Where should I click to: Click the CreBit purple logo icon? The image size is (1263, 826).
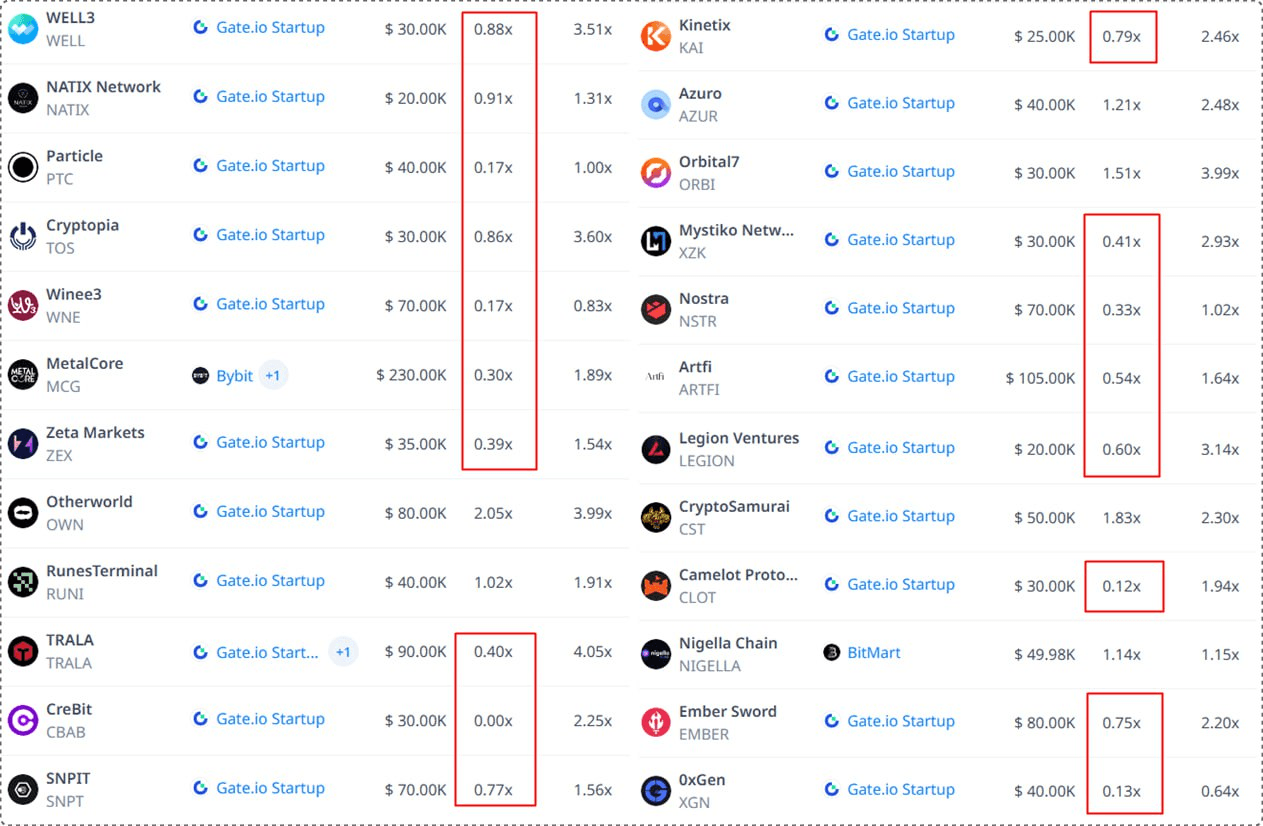(x=23, y=720)
